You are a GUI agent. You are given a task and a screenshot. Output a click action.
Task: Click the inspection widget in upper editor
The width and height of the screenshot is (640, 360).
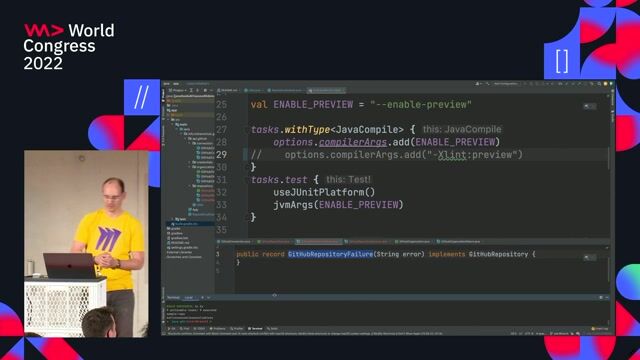(590, 106)
